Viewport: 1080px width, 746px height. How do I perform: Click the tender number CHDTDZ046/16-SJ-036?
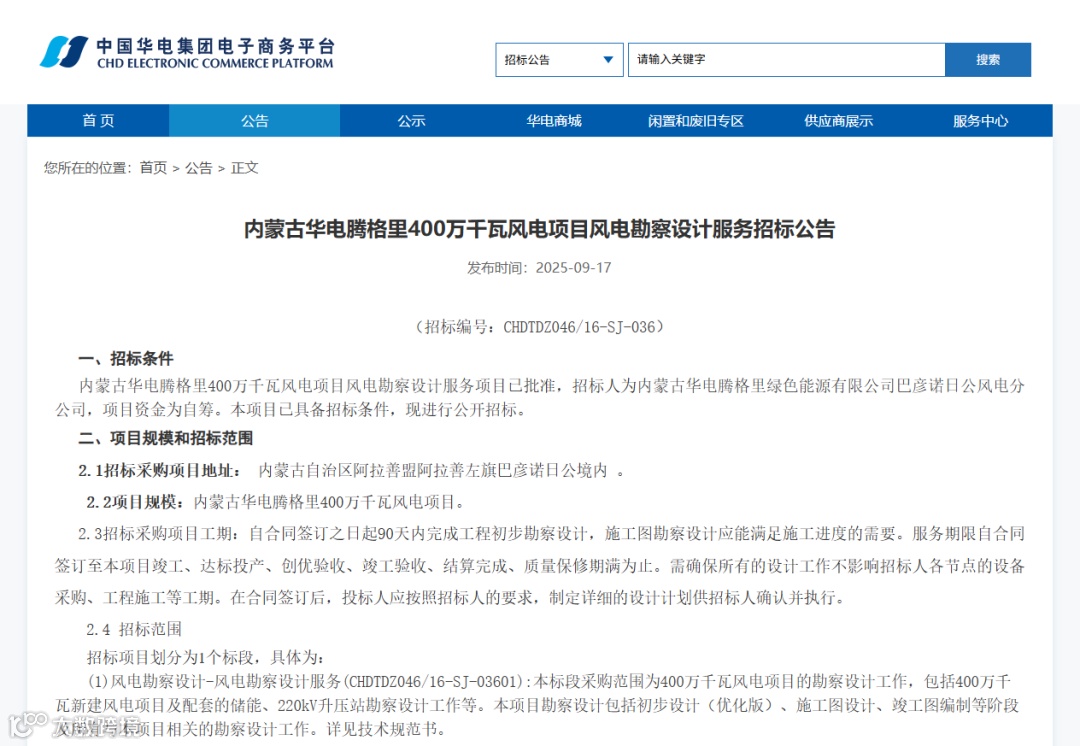click(579, 327)
